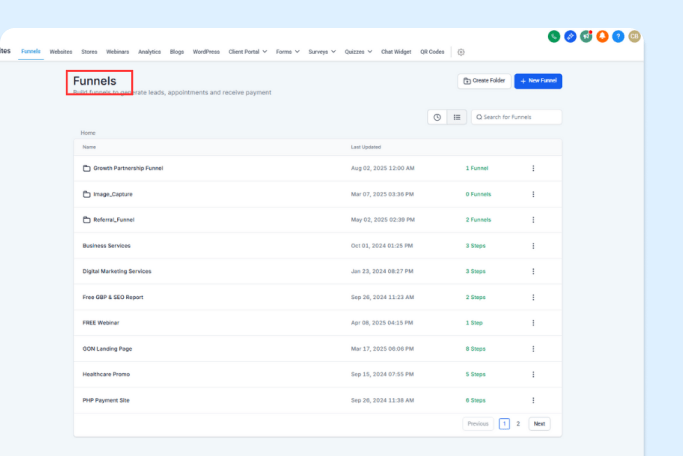
Task: Switch to list view layout
Action: (x=456, y=117)
